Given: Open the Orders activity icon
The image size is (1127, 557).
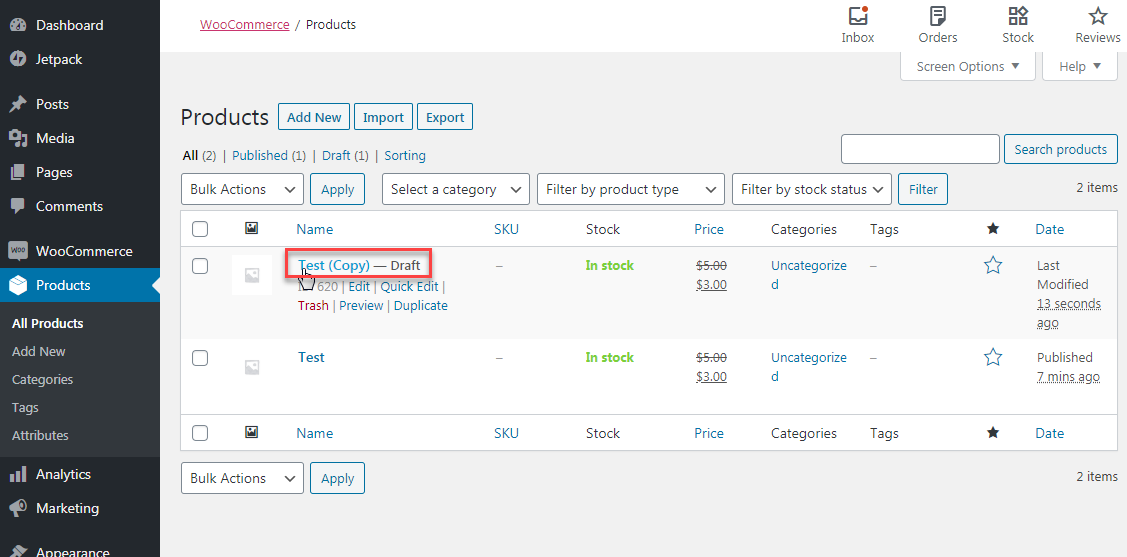Looking at the screenshot, I should (938, 17).
